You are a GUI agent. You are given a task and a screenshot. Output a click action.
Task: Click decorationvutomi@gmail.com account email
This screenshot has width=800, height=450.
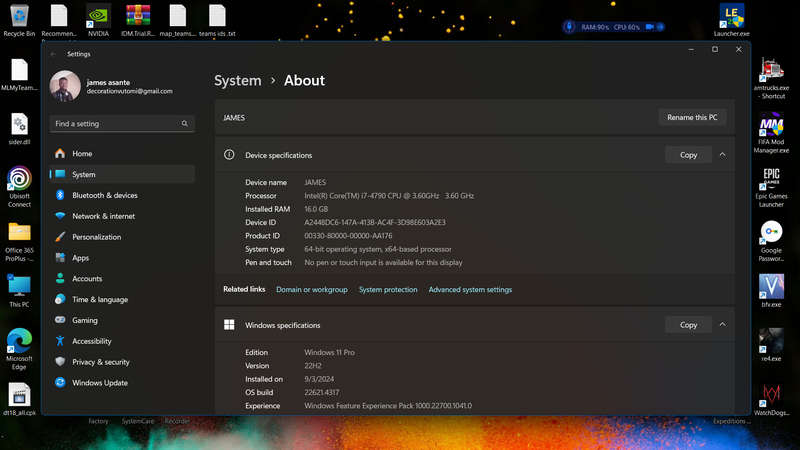pyautogui.click(x=130, y=91)
